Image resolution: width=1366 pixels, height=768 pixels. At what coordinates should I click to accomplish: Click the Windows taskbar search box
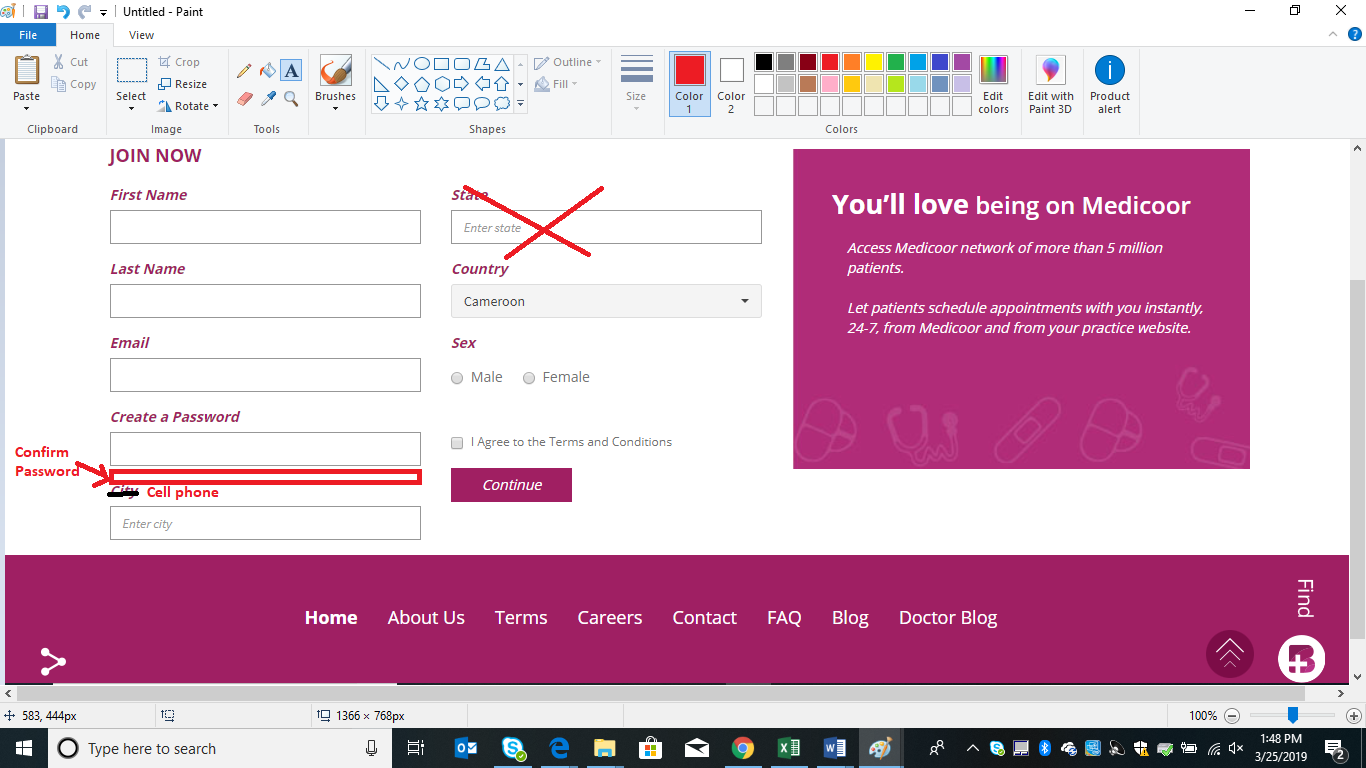pos(221,748)
